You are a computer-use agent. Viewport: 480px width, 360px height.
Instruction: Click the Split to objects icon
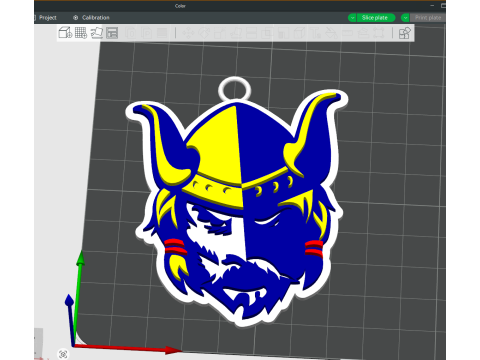131,33
